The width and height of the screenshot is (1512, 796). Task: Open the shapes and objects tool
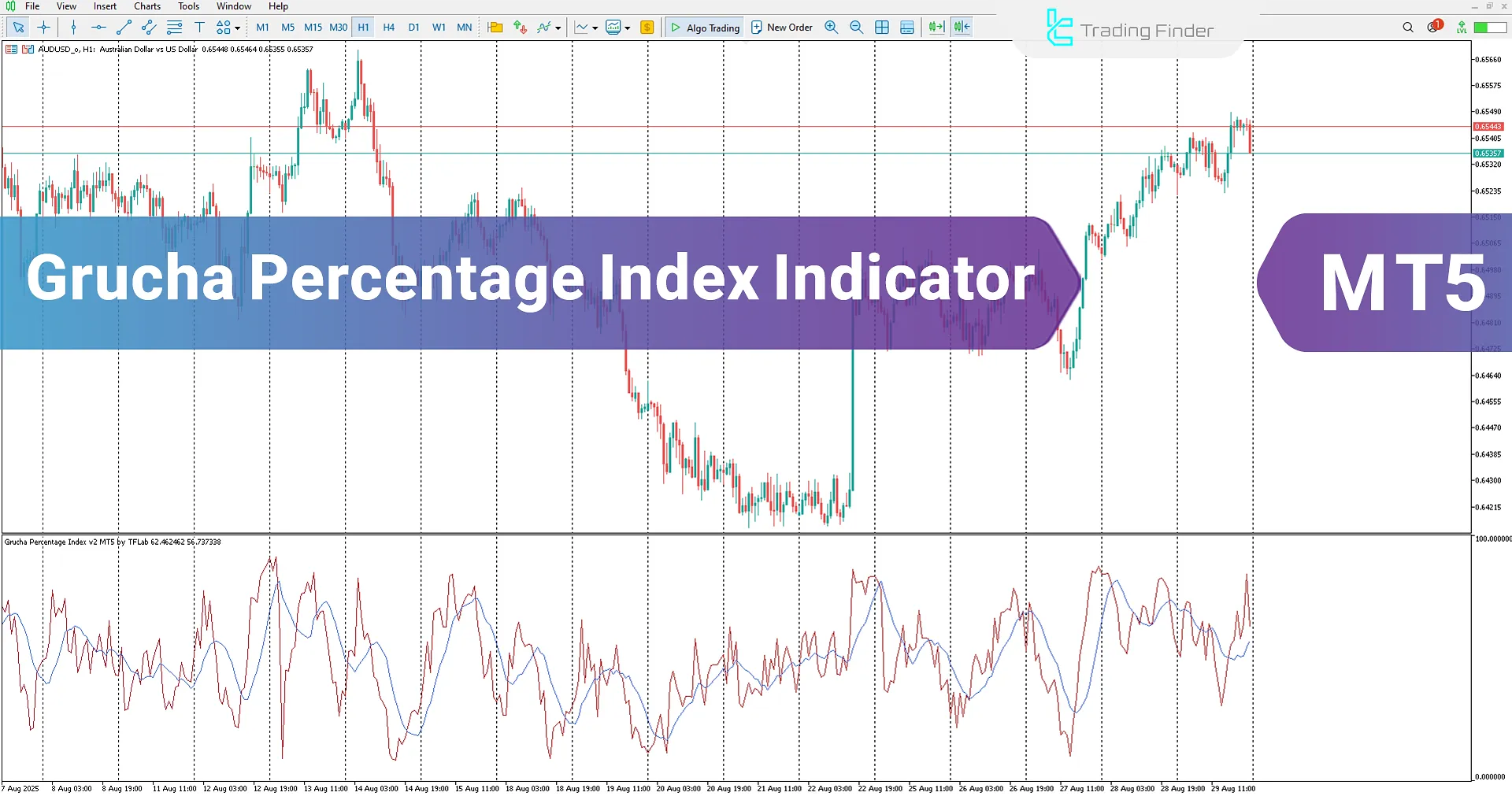pos(224,28)
